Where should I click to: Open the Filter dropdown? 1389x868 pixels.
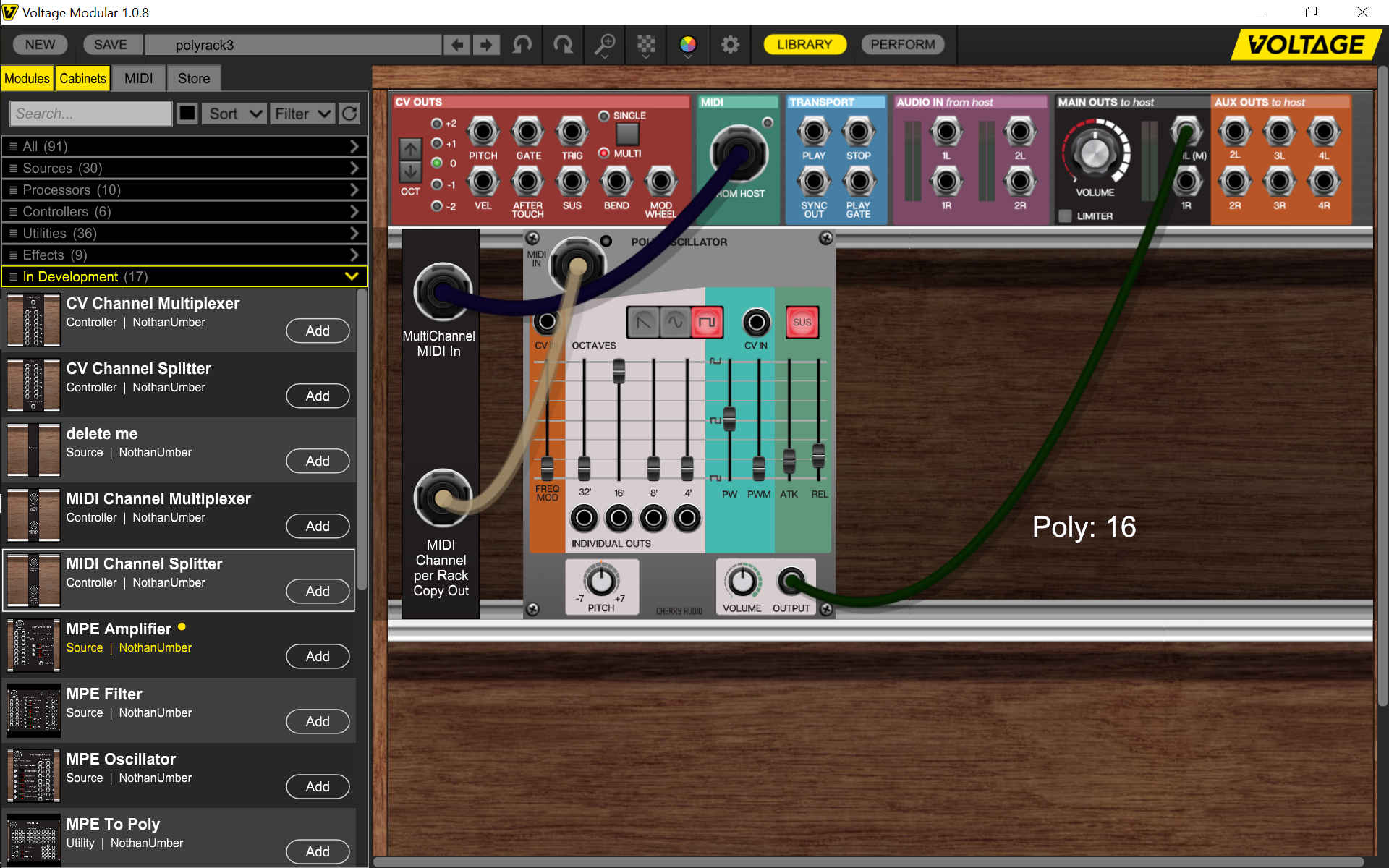point(302,114)
